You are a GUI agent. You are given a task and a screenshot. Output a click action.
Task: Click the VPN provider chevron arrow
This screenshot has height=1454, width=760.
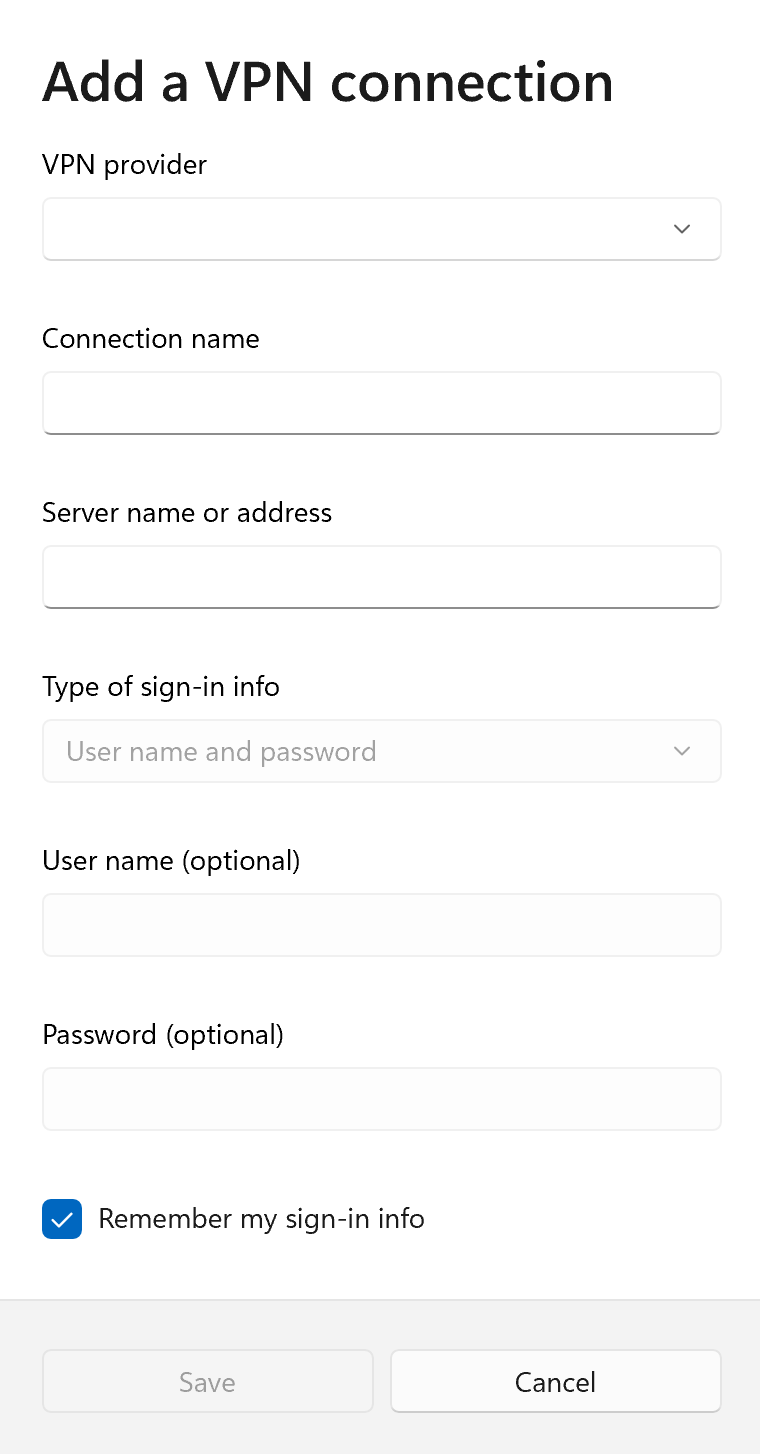pos(682,229)
